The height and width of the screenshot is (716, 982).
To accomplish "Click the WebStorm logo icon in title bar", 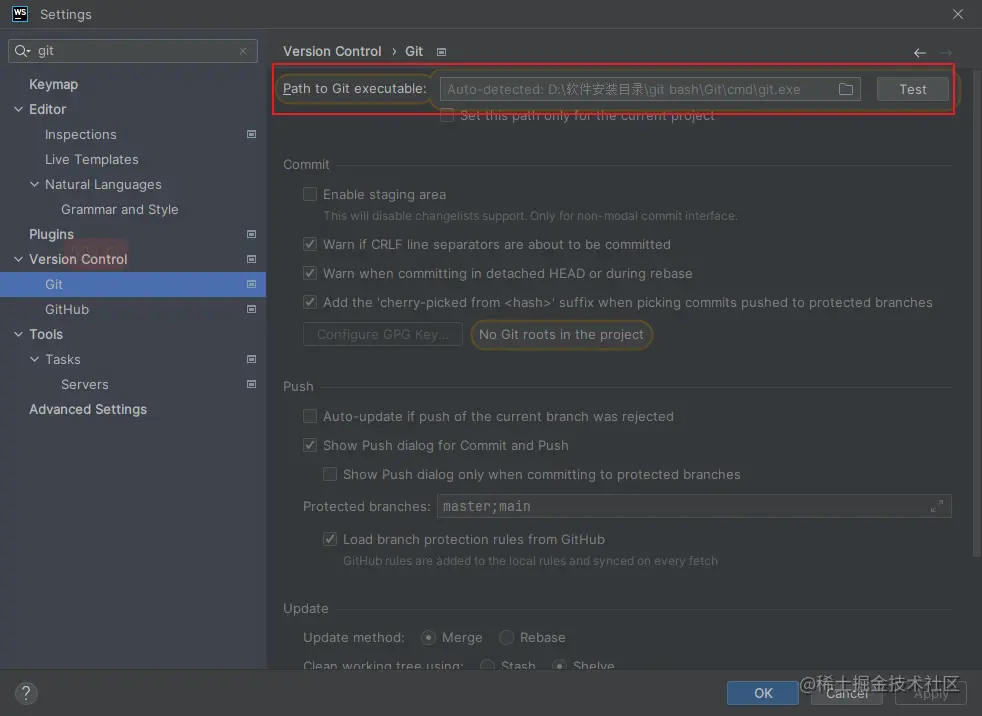I will click(20, 14).
